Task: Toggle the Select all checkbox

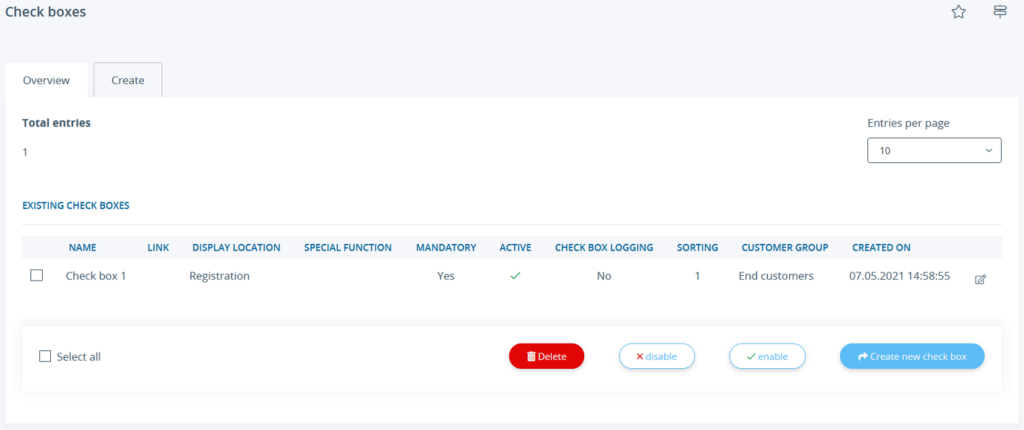Action: 44,356
